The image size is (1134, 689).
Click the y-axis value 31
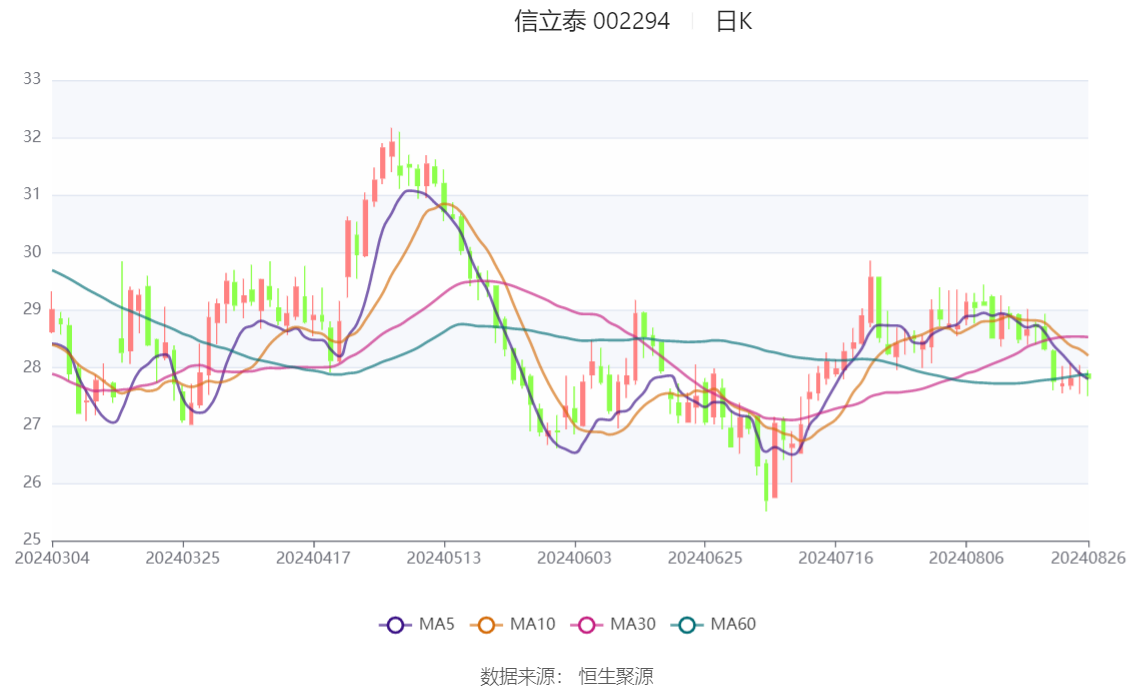coord(32,194)
